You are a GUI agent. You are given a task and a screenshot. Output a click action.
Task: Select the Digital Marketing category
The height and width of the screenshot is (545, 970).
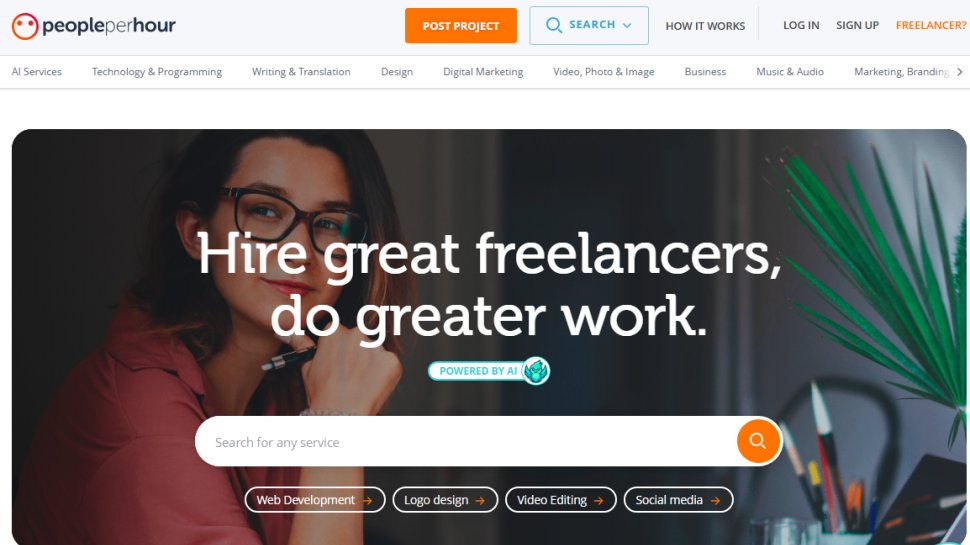pos(483,72)
